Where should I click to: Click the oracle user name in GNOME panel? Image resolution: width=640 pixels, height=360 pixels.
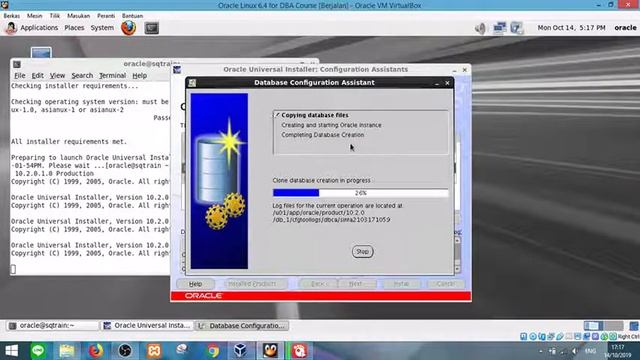pos(625,28)
